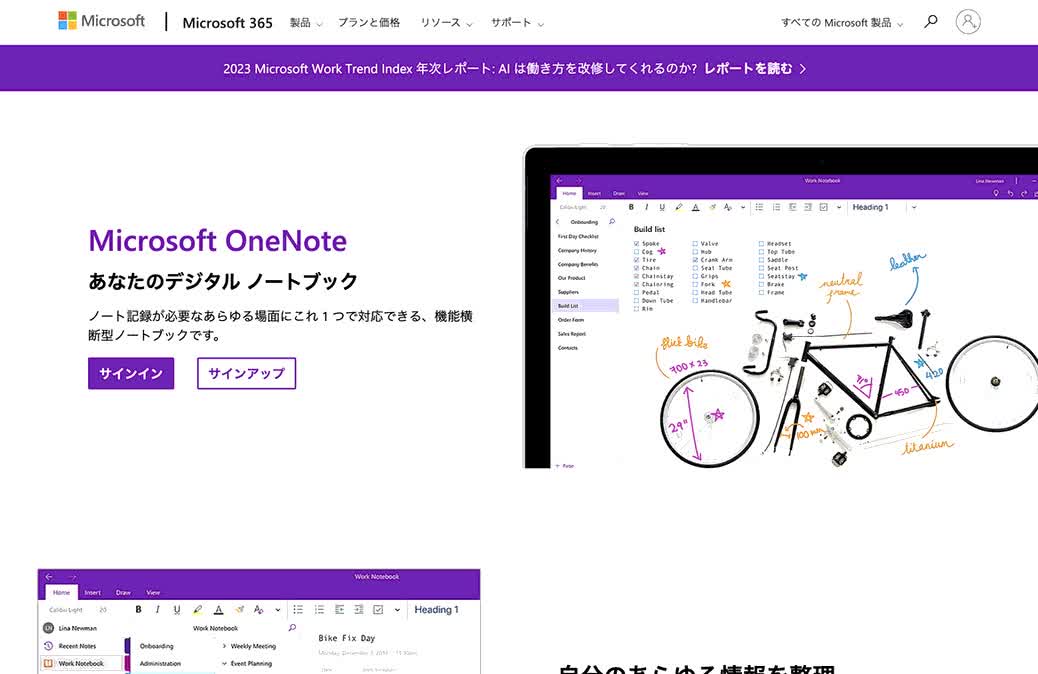Expand すべての Microsoft 製品 dropdown
Viewport: 1038px width, 674px height.
click(x=841, y=23)
